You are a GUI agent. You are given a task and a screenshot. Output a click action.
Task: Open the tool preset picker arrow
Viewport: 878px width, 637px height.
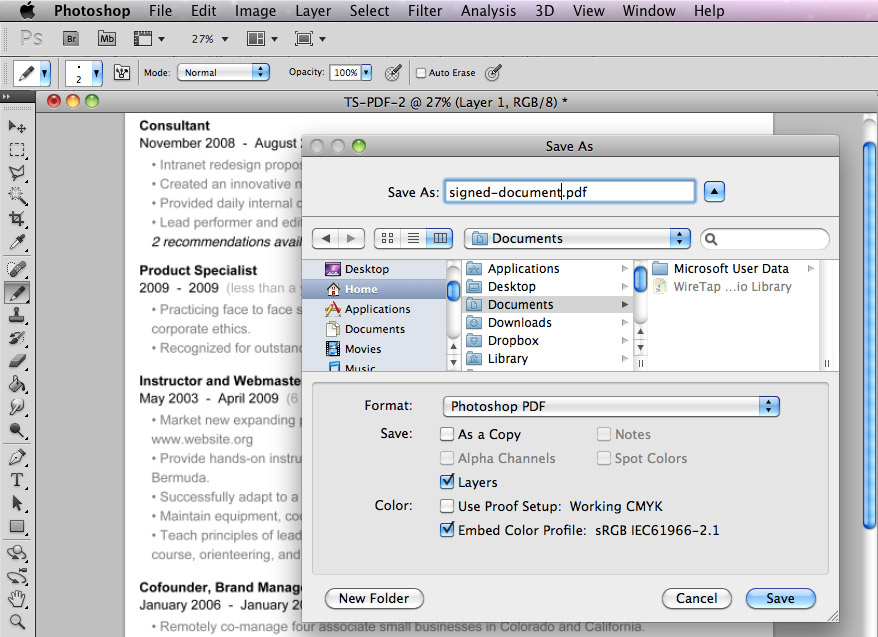[44, 73]
